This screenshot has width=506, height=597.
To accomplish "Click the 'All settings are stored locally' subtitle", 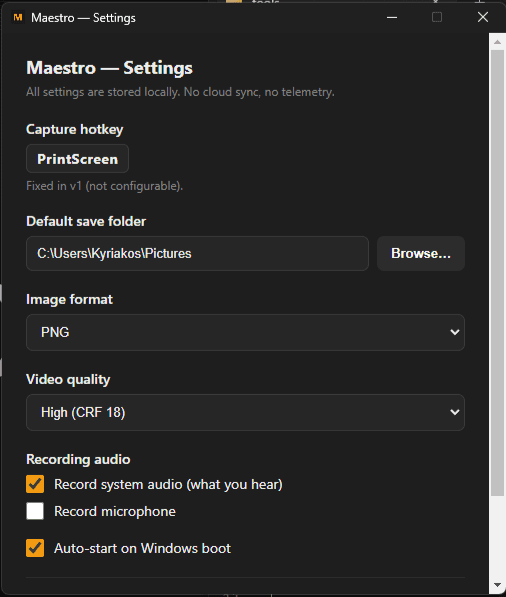I will point(180,92).
